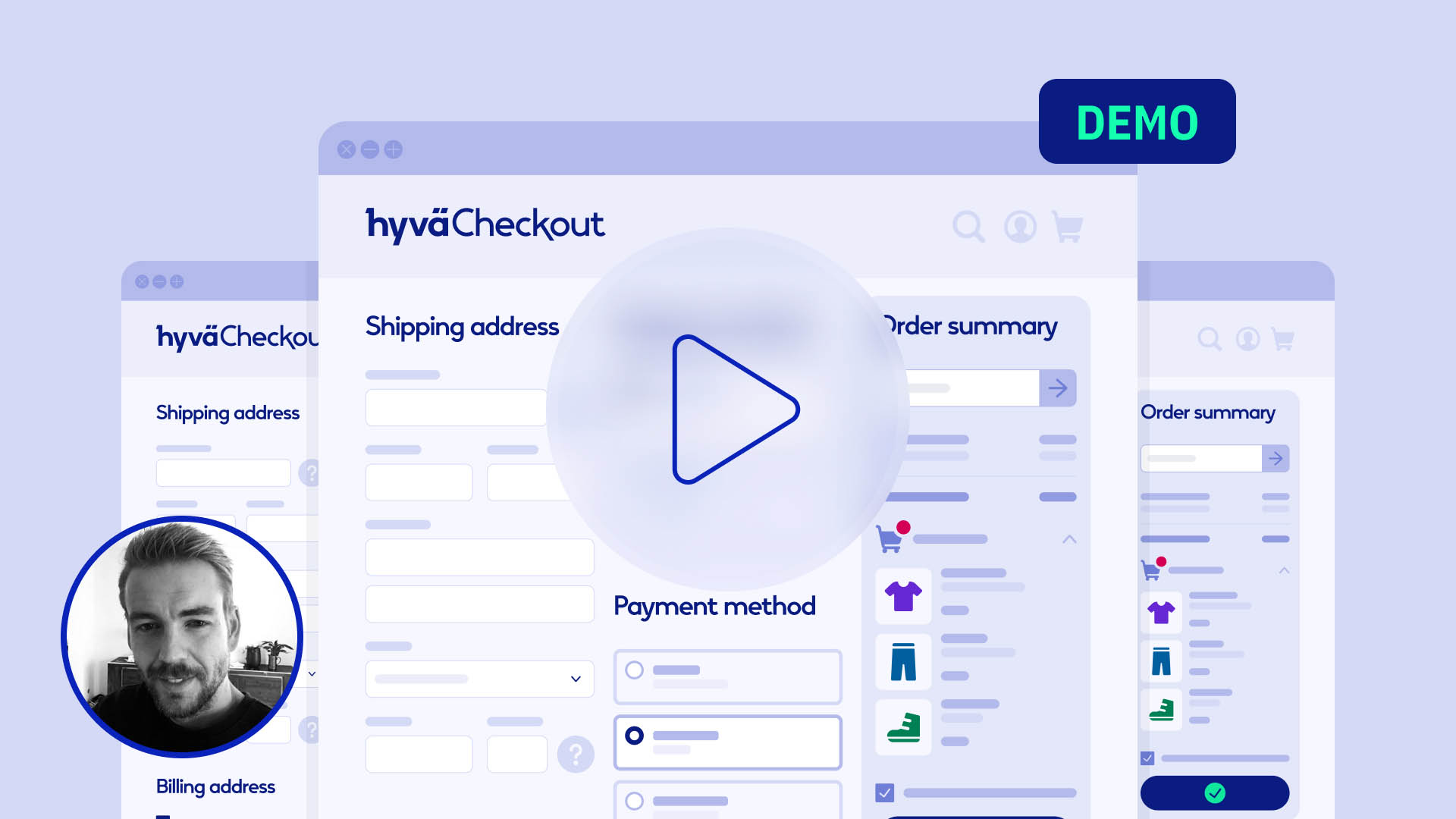Click the arrow submit button in order summary
The image size is (1456, 819).
click(x=1058, y=387)
